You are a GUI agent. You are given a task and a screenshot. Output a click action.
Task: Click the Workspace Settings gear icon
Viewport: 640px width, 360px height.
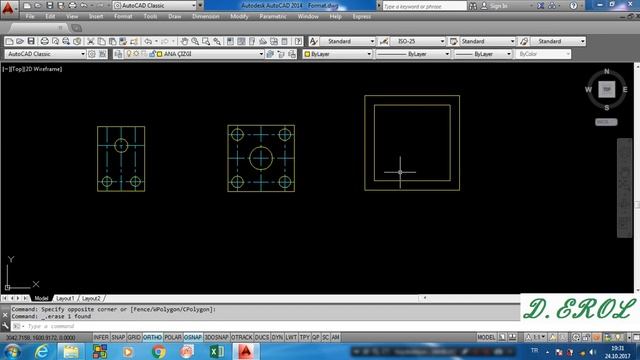91,54
